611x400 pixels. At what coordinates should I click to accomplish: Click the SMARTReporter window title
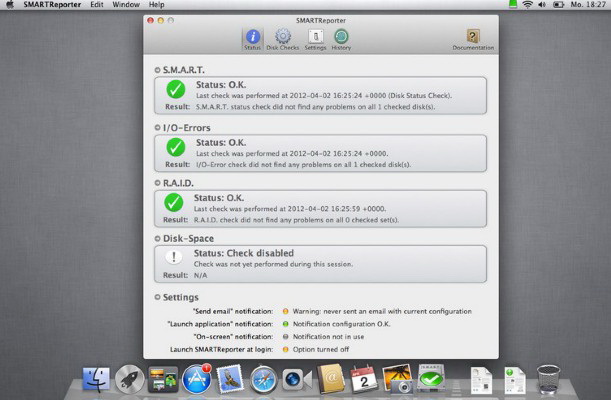click(x=321, y=21)
